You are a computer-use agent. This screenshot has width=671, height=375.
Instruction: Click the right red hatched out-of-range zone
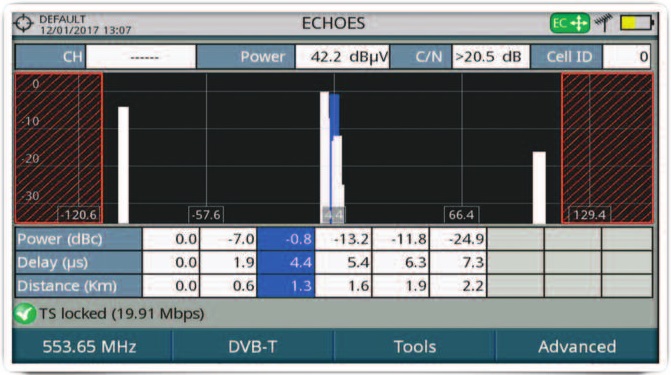click(607, 148)
